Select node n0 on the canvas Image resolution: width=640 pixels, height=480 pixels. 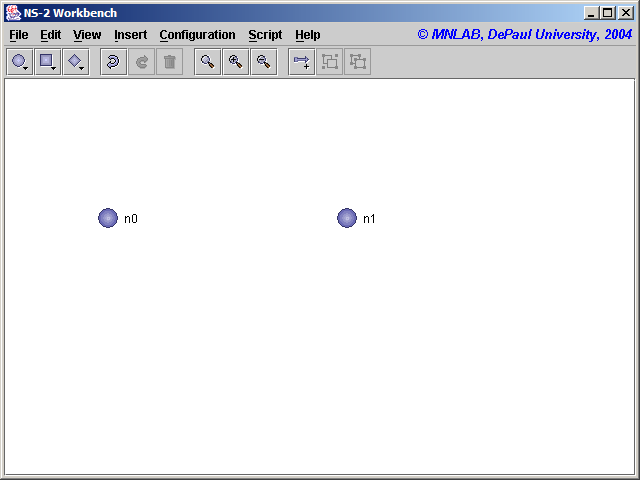(x=108, y=218)
